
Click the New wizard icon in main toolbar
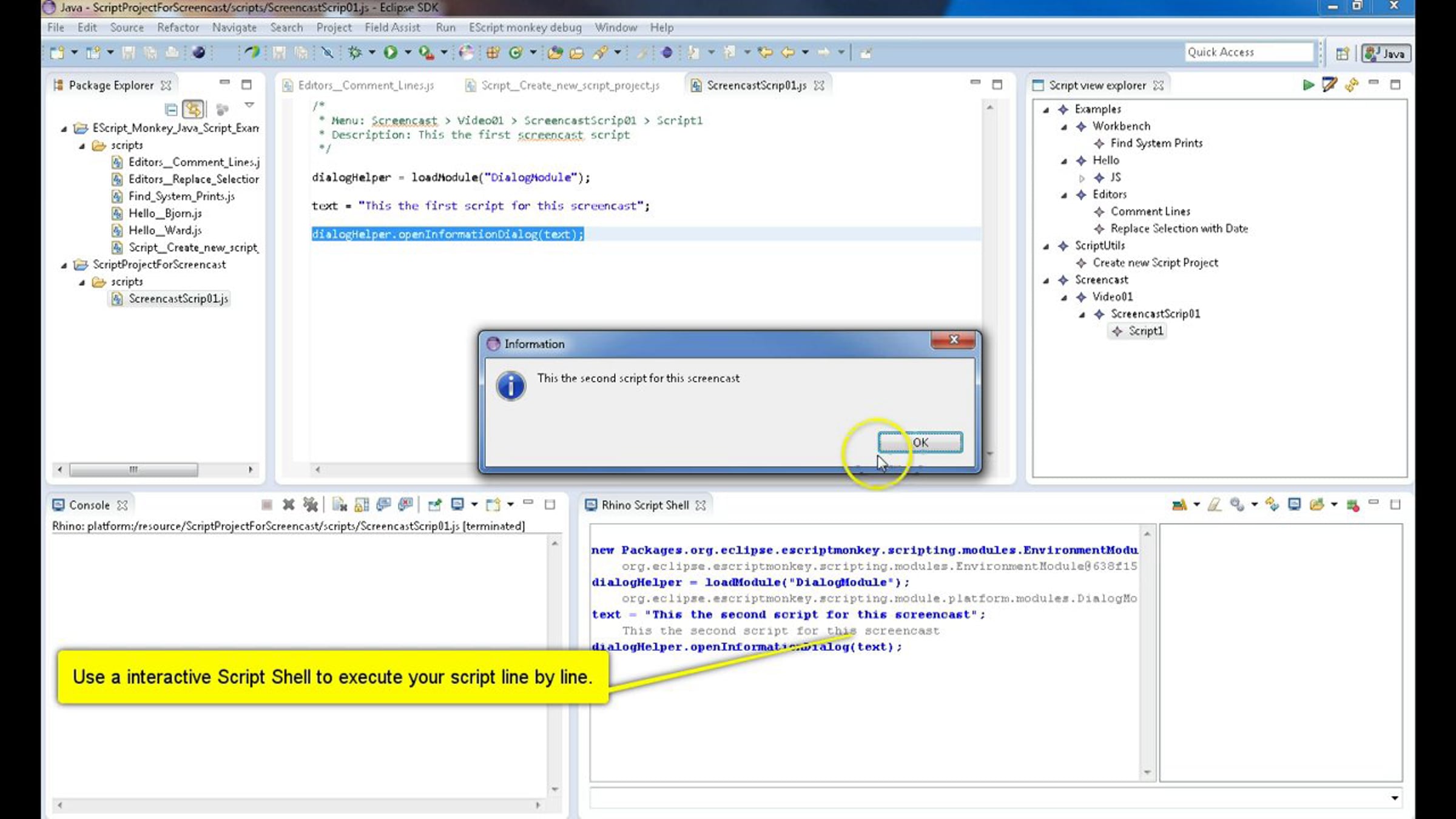[x=57, y=53]
